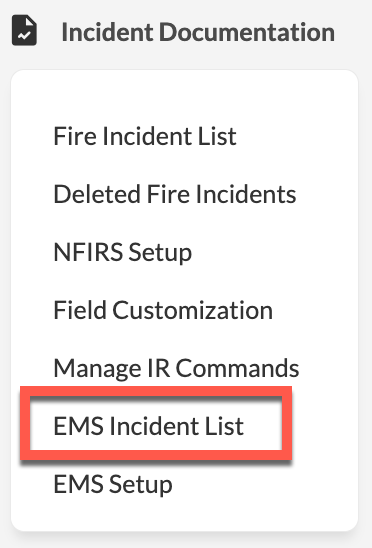Click the highlighted EMS Incident List
The image size is (372, 548).
pos(149,426)
